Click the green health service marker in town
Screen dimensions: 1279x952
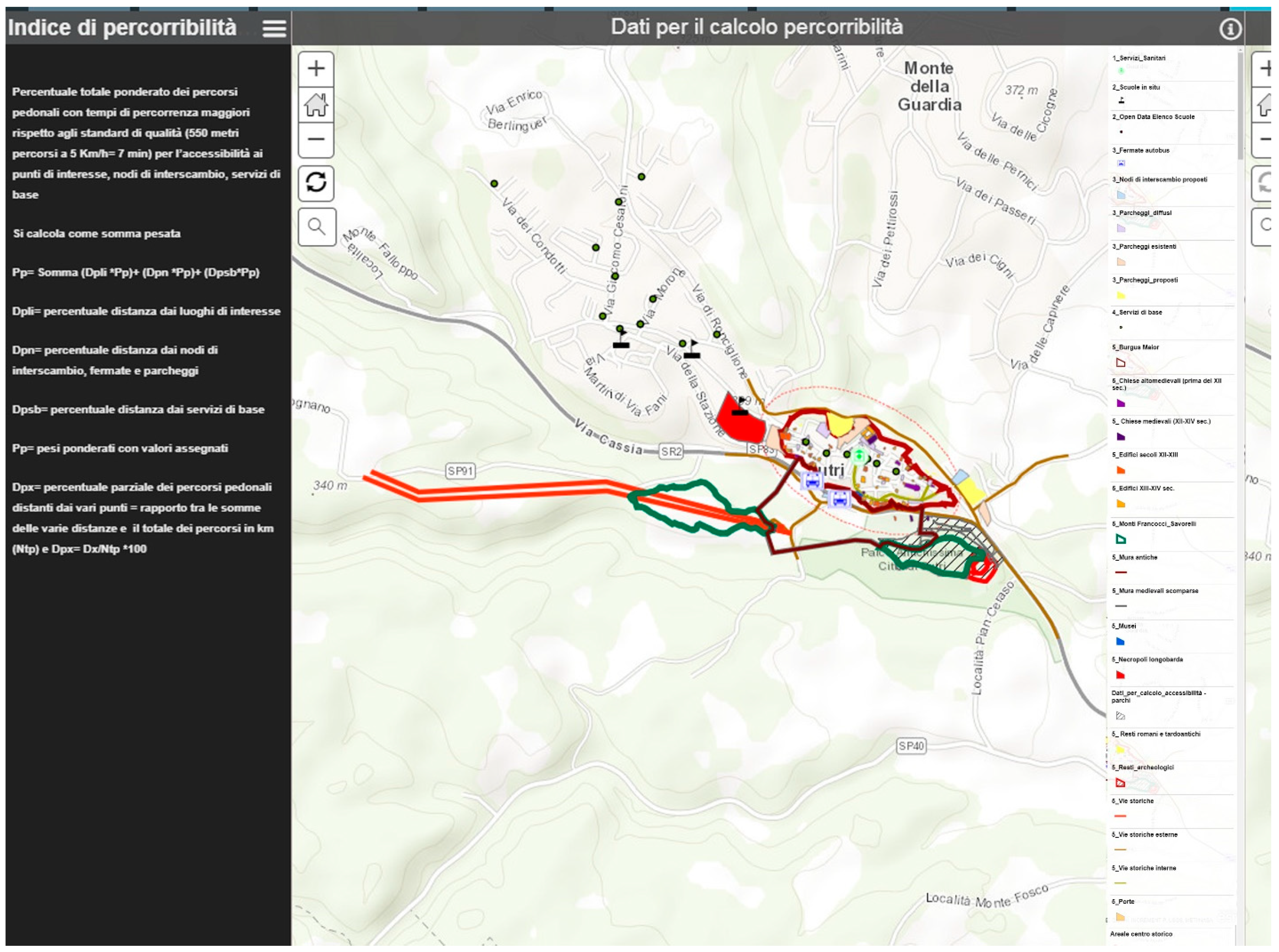859,456
